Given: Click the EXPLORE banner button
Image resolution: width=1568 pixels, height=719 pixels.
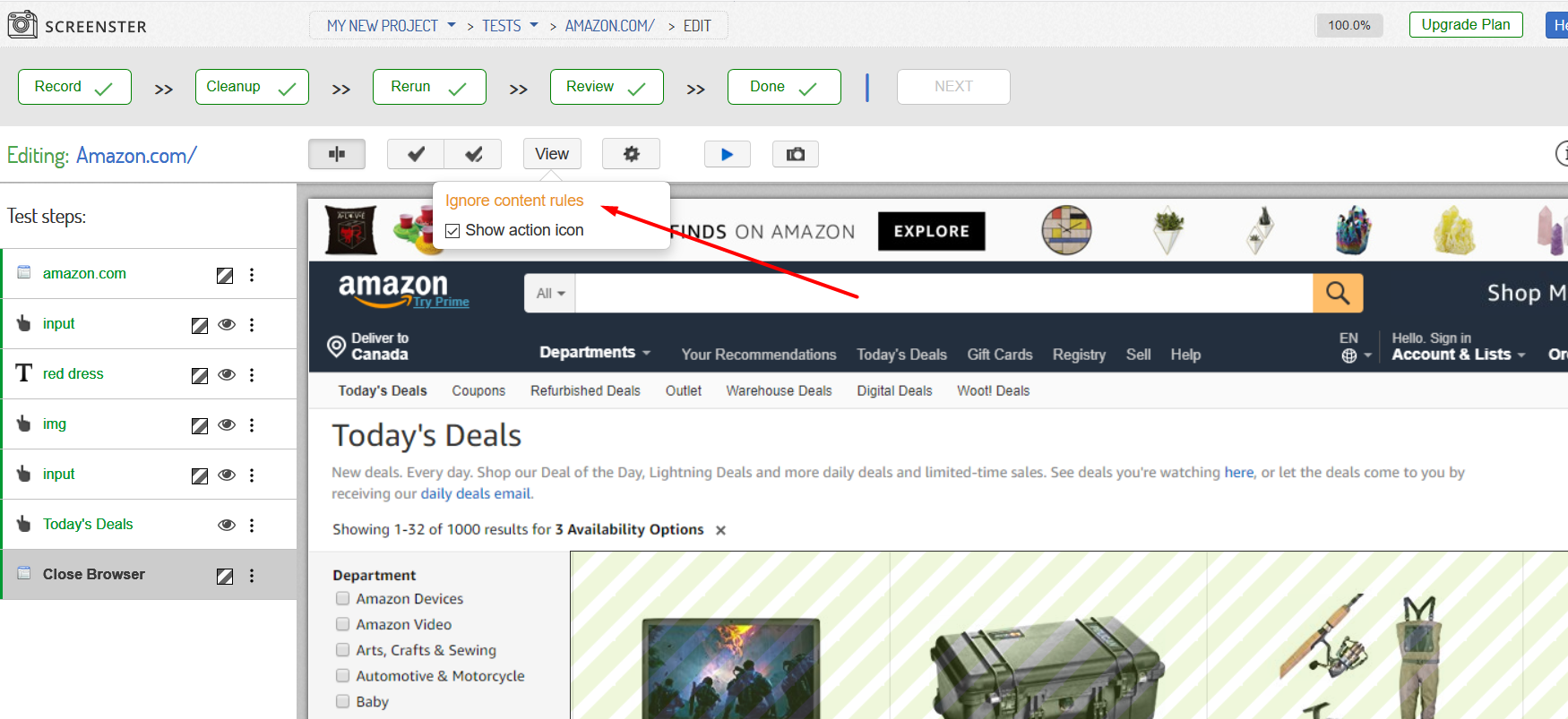Looking at the screenshot, I should [931, 231].
